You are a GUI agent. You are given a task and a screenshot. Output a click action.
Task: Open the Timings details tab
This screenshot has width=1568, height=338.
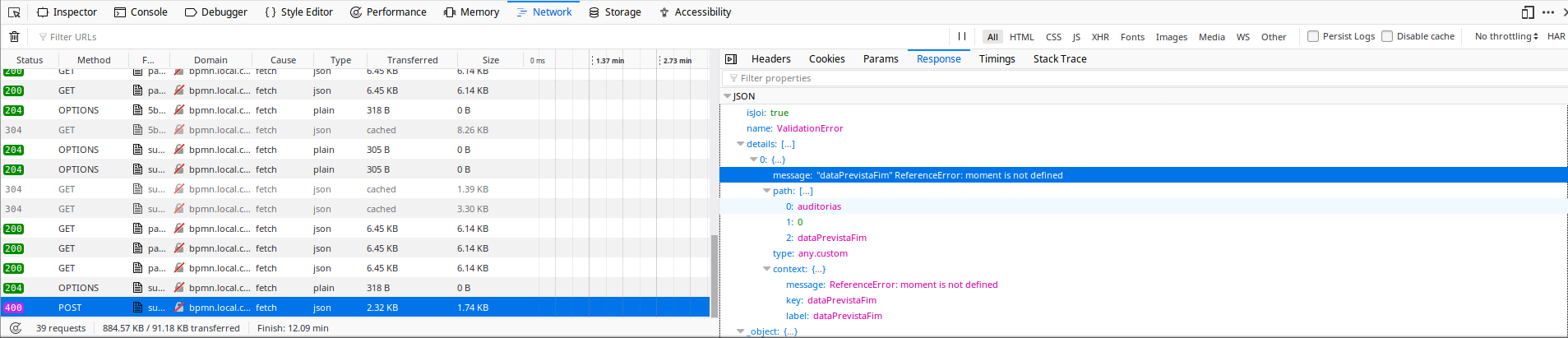click(997, 59)
